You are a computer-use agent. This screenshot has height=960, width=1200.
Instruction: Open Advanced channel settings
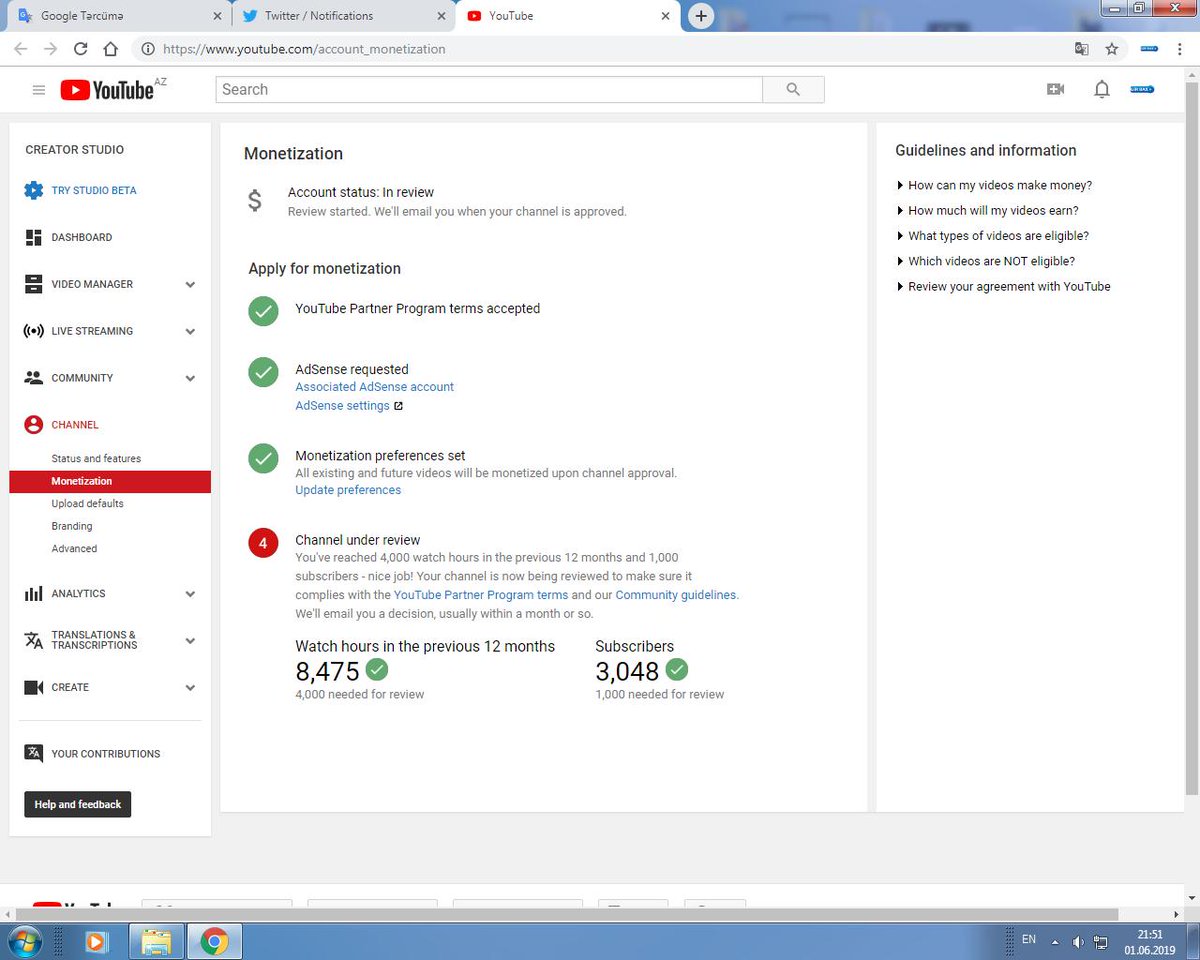pyautogui.click(x=74, y=549)
